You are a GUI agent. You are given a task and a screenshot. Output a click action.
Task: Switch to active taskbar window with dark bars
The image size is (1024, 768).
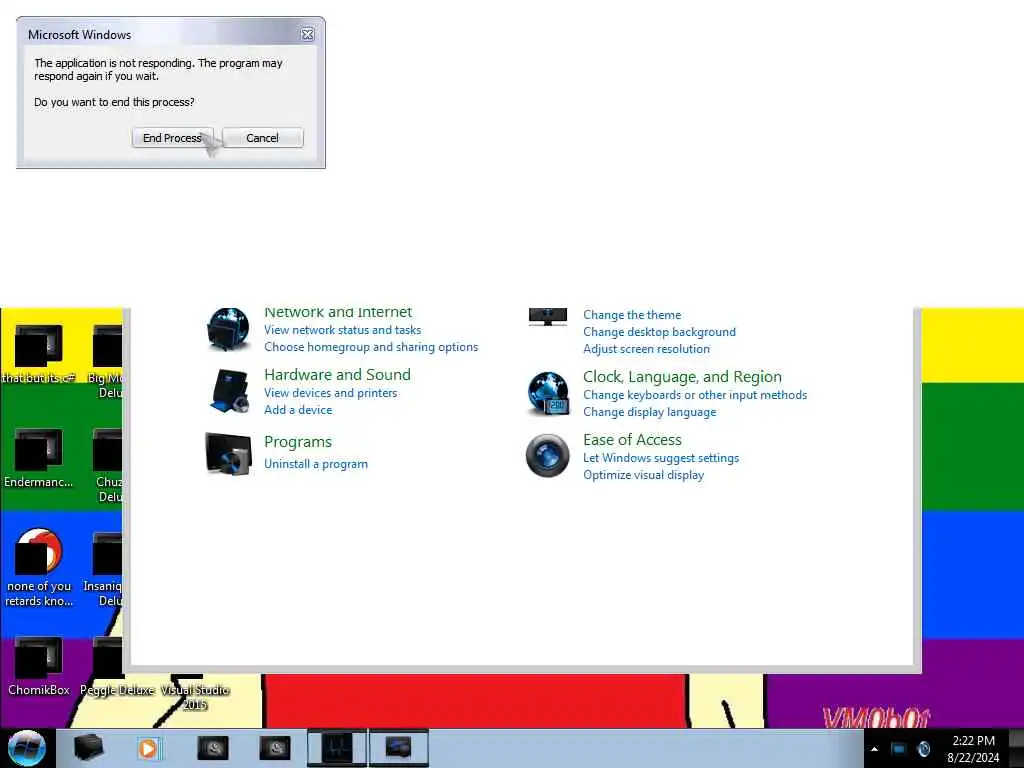[x=336, y=748]
